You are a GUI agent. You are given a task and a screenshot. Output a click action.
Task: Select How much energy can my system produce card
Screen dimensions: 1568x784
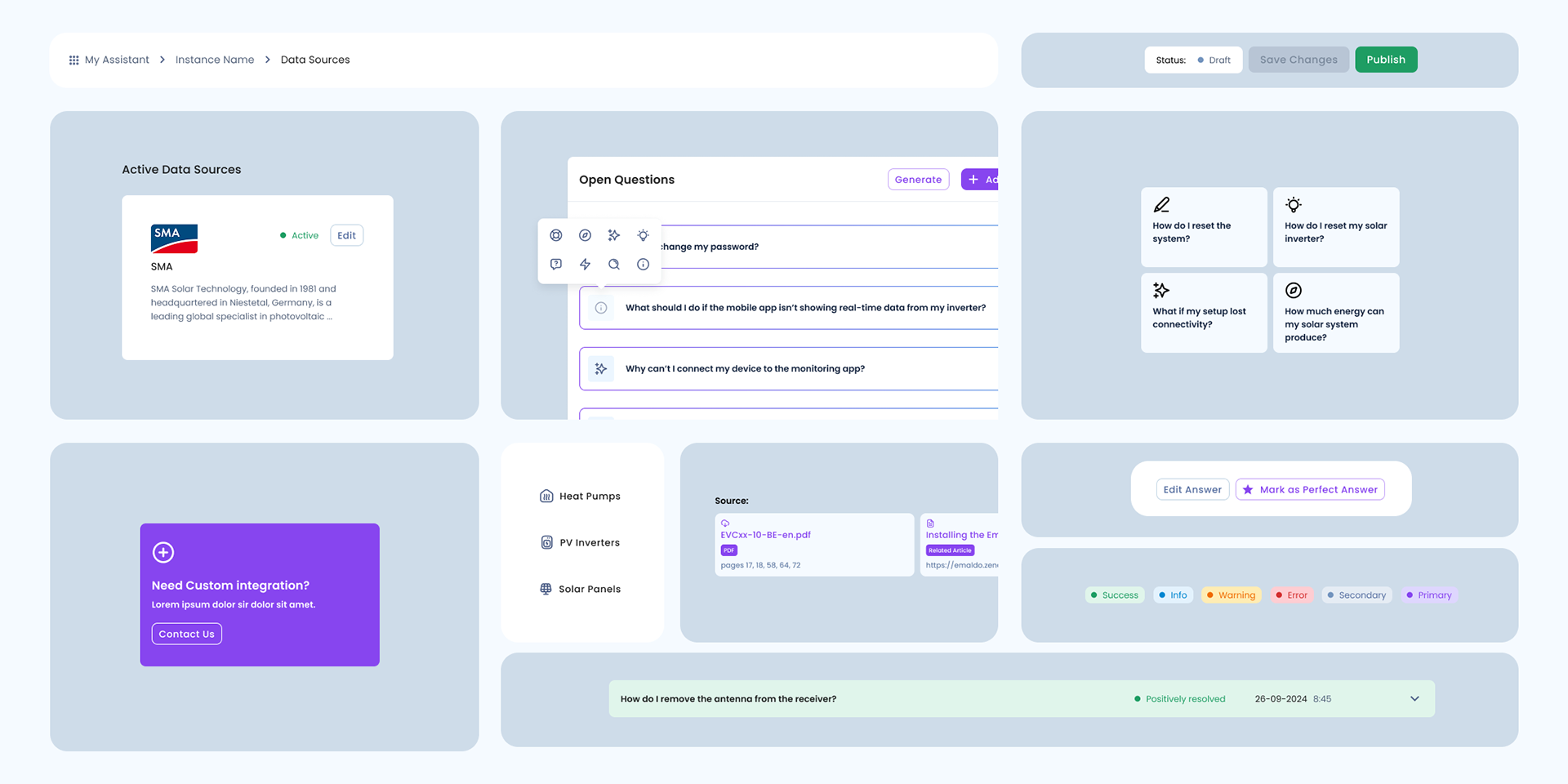(1336, 313)
